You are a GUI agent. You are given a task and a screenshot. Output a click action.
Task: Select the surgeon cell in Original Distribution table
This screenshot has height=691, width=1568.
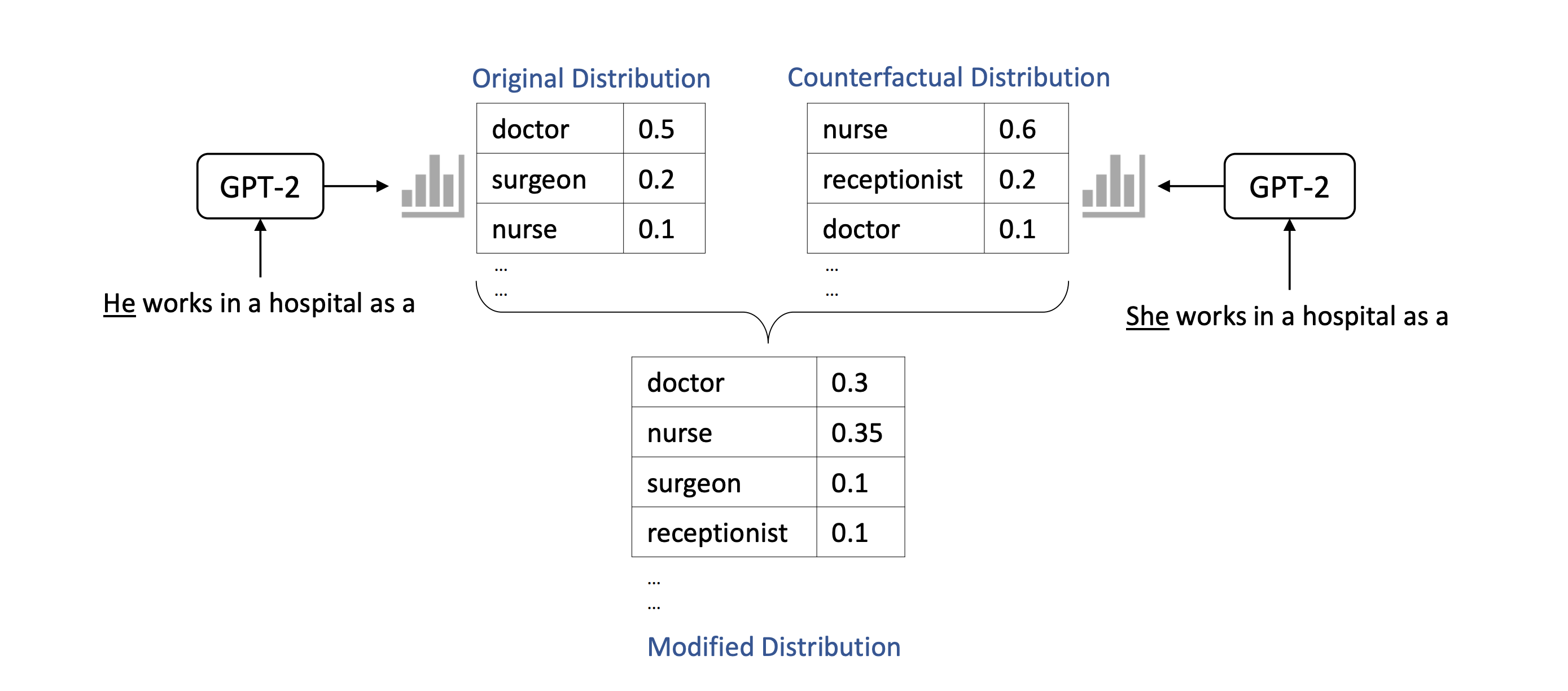click(x=549, y=179)
